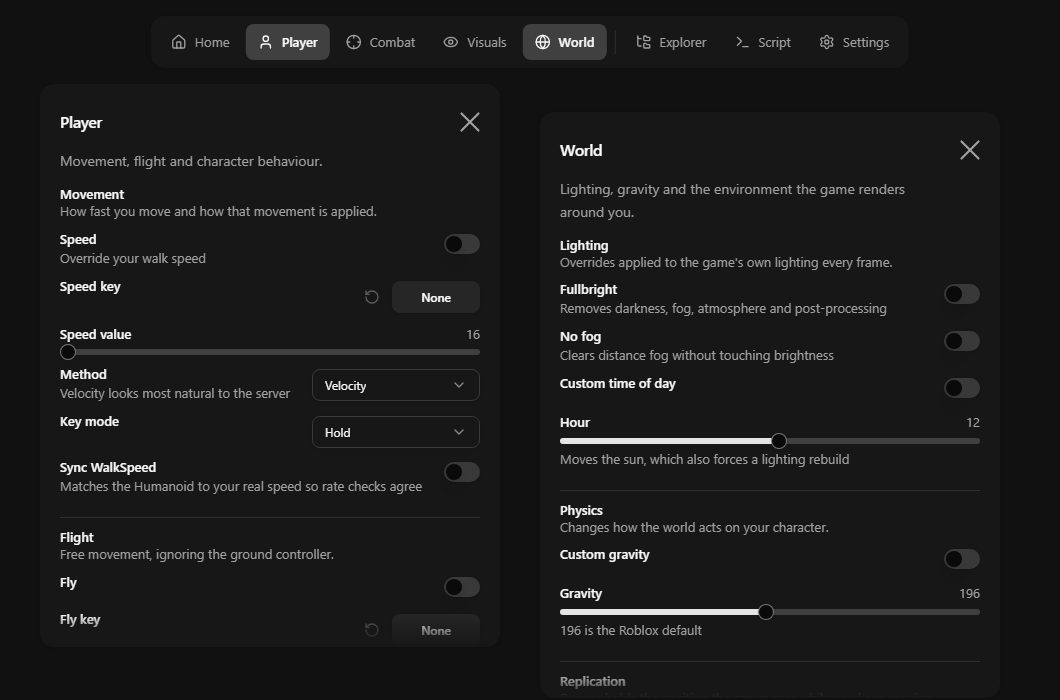Click the Speed key None button

436,297
